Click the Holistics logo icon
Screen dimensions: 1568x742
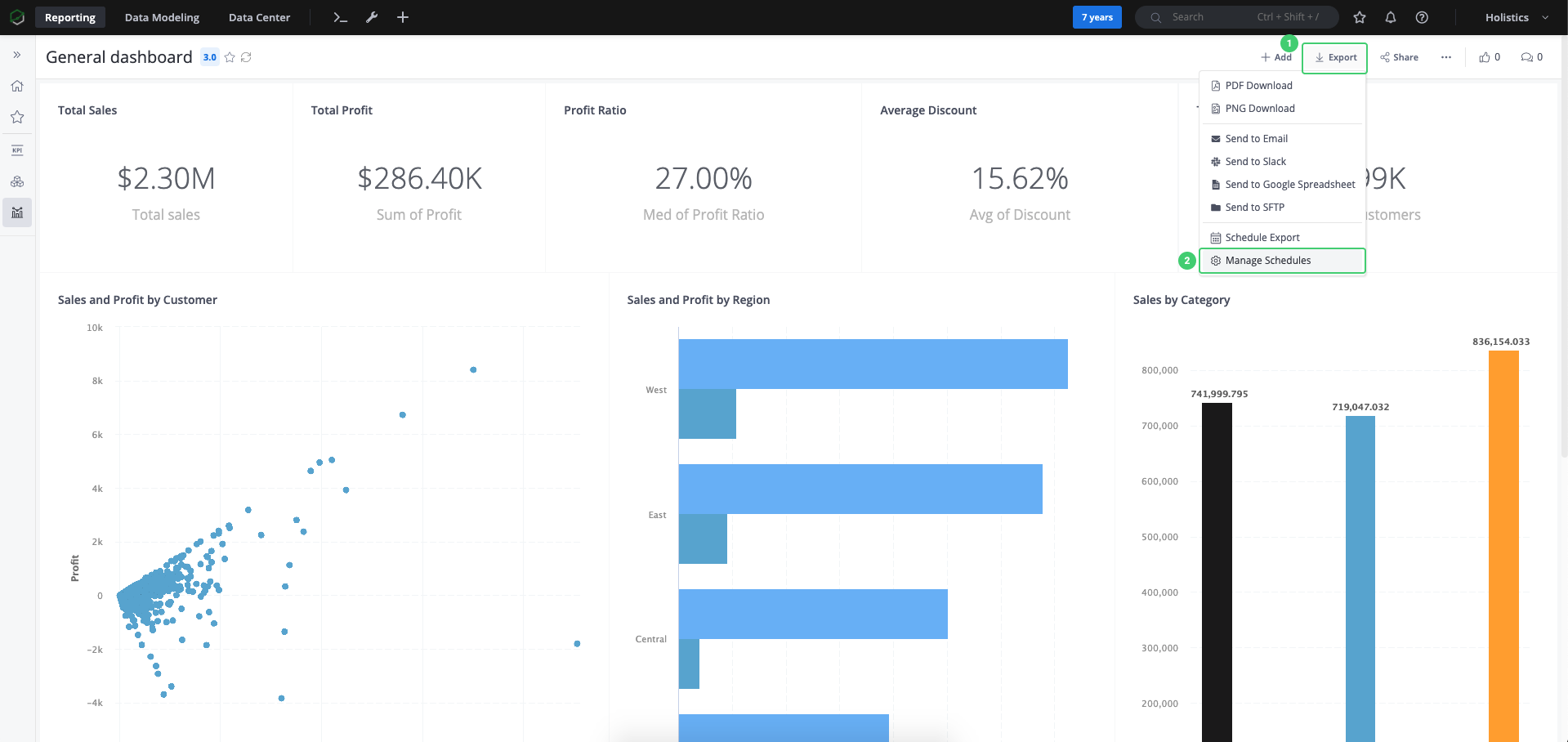pos(17,17)
